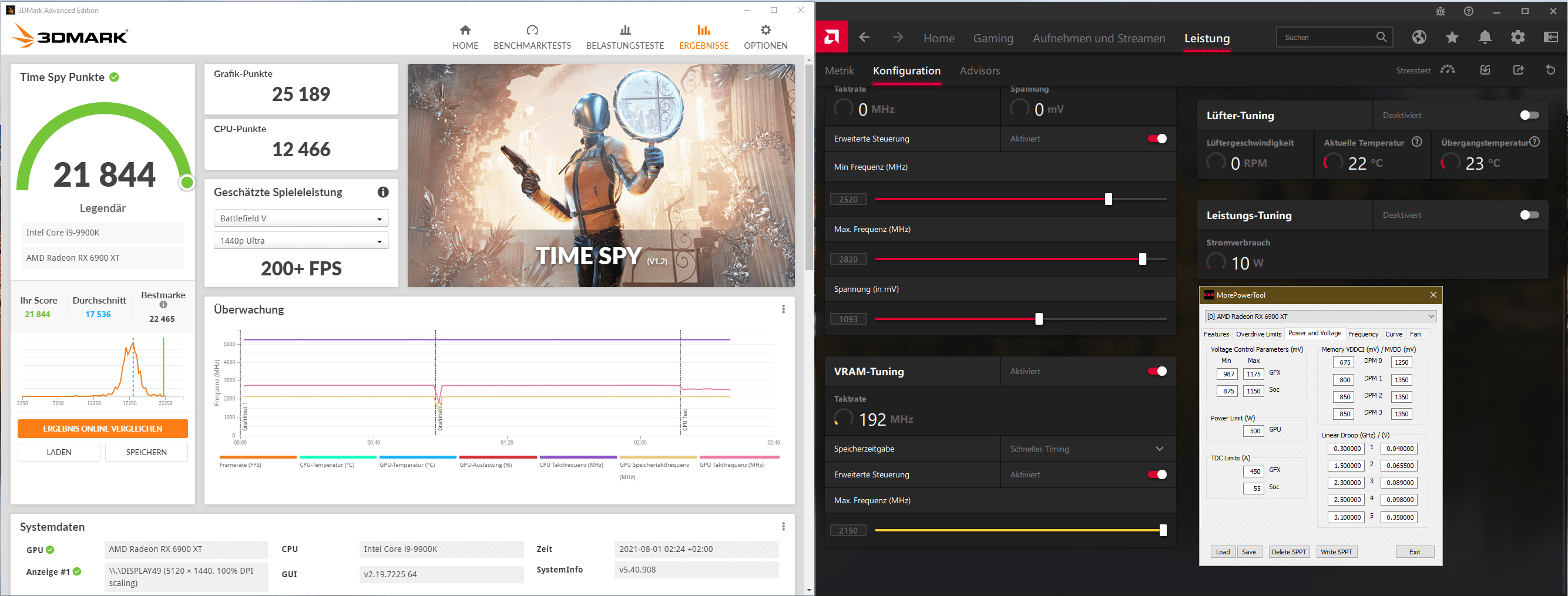Open 1440p Ultra resolution dropdown
Screen dimensions: 1568x596
pos(301,241)
